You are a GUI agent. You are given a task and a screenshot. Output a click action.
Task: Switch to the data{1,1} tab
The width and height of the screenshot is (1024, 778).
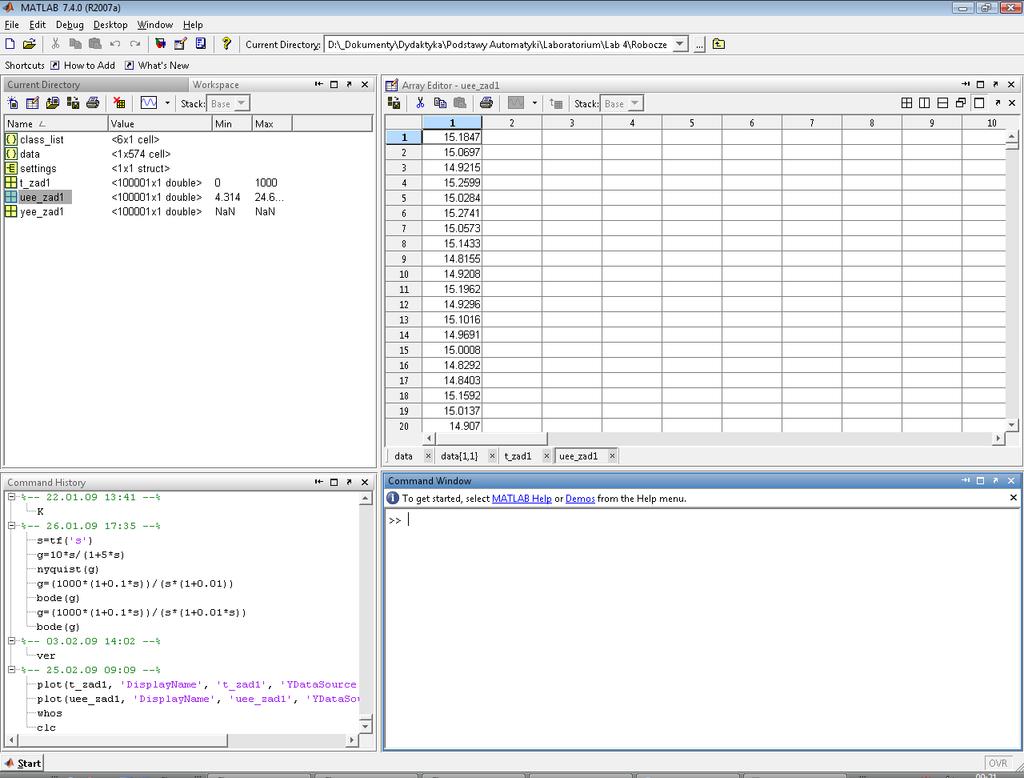pyautogui.click(x=459, y=456)
